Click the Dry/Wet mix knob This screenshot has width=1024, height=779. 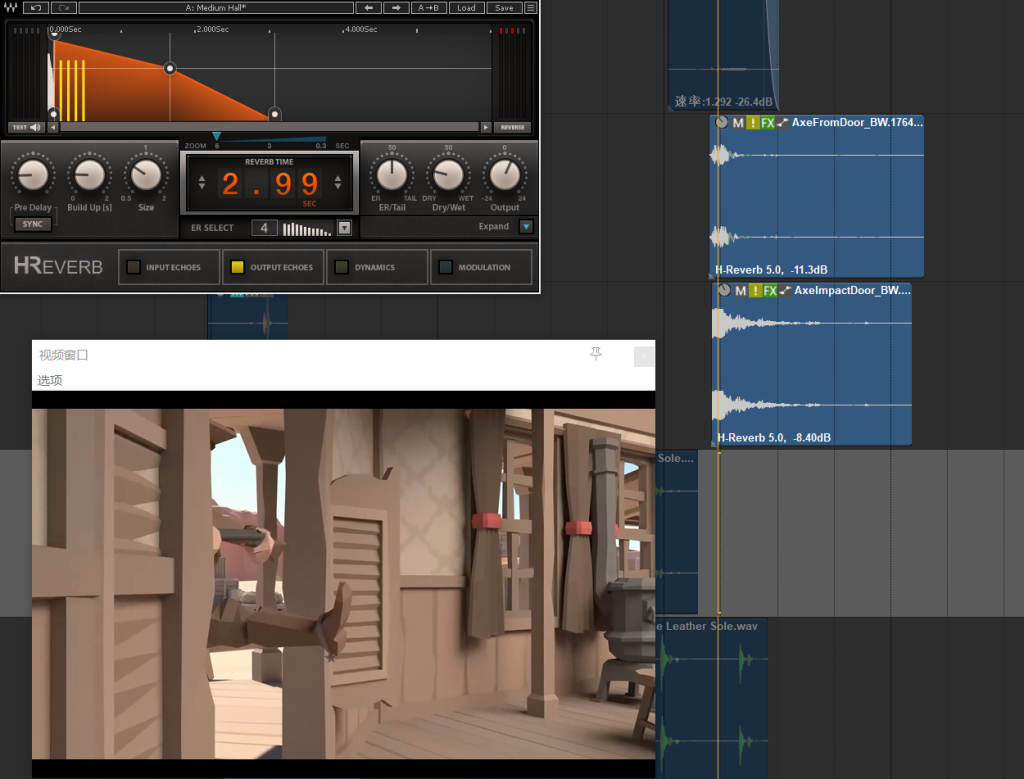tap(449, 175)
